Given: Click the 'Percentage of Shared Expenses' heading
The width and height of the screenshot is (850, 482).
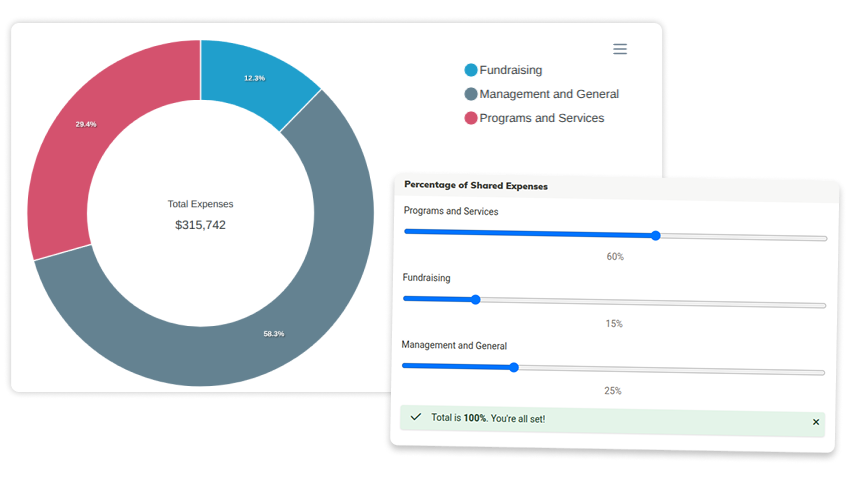Looking at the screenshot, I should pos(476,185).
